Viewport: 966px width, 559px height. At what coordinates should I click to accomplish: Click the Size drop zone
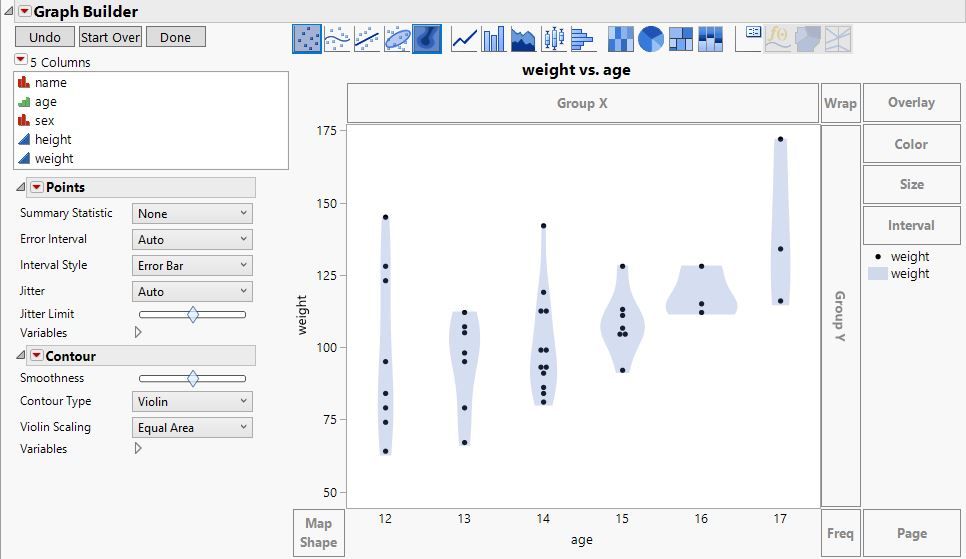tap(911, 184)
